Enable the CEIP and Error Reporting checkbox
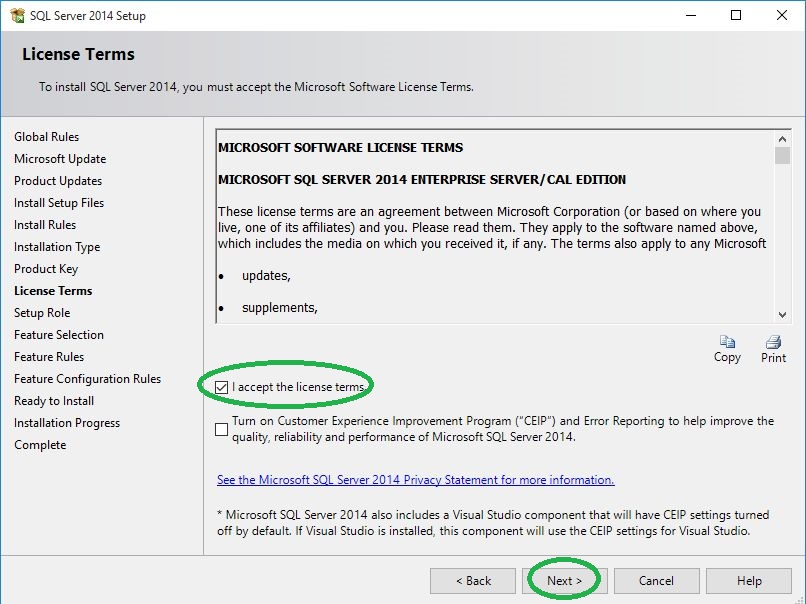Viewport: 806px width, 604px height. coord(222,429)
